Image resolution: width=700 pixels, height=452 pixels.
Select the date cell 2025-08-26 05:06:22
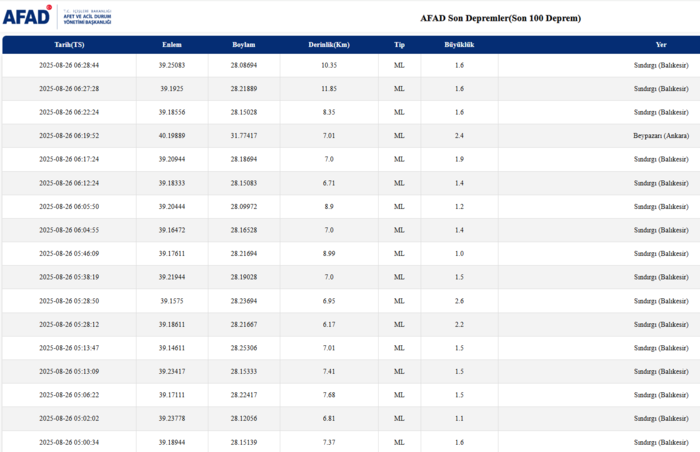tap(69, 395)
